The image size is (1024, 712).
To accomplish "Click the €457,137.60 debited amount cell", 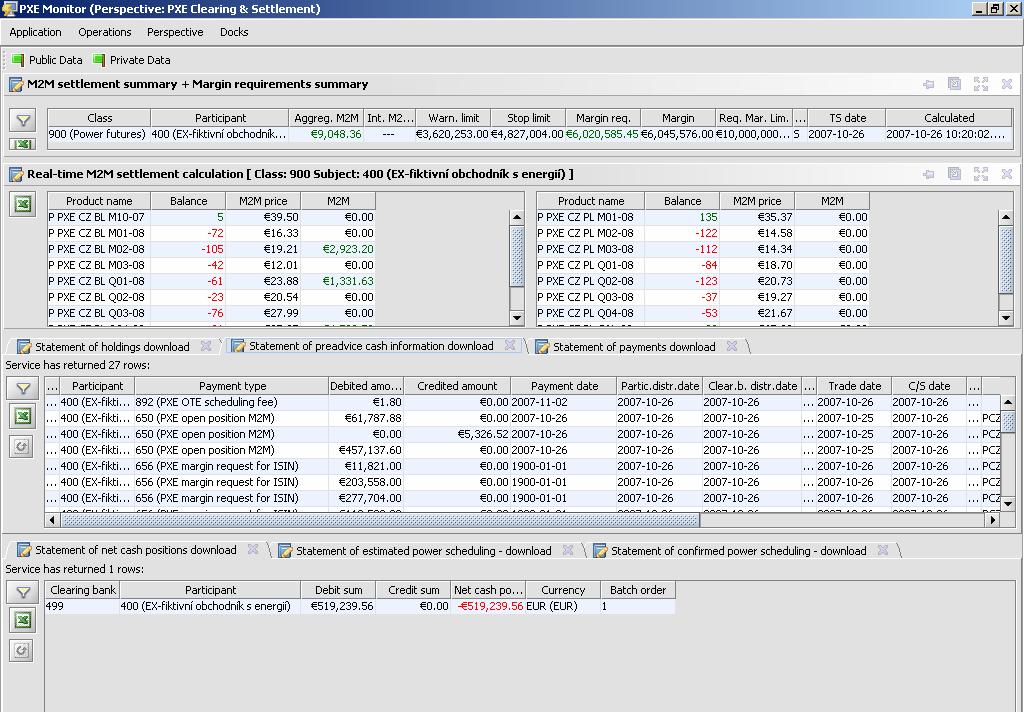I will [x=366, y=450].
